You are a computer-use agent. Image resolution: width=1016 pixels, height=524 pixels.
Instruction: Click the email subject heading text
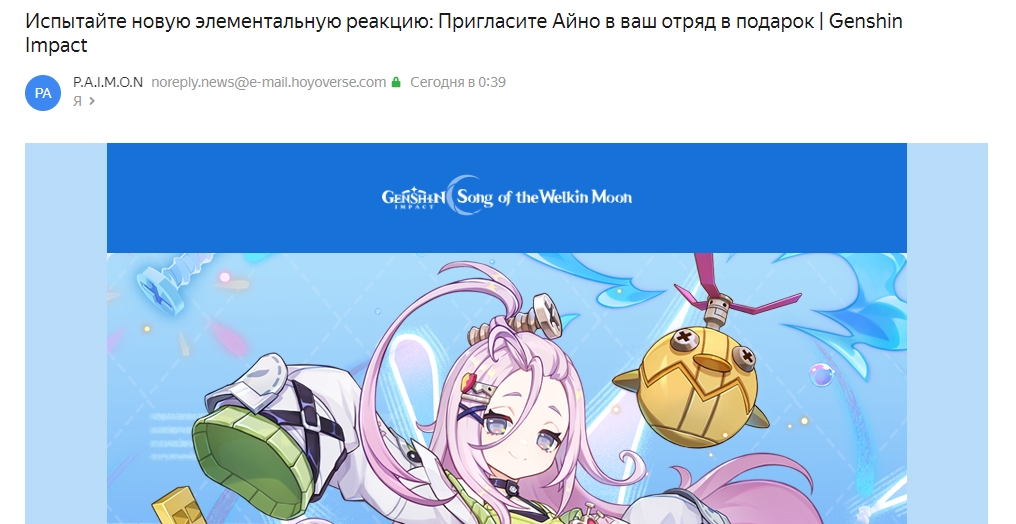click(464, 33)
